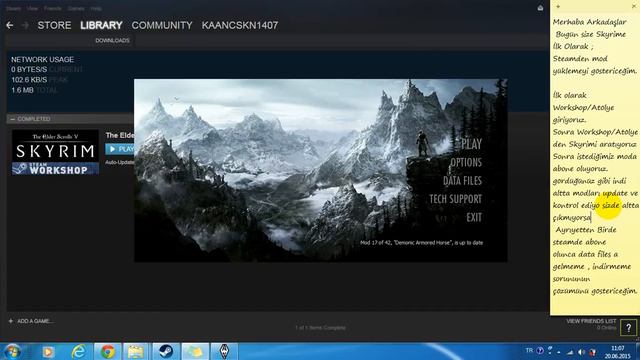The height and width of the screenshot is (360, 640).
Task: Click PLAY in the Skyrim launcher
Action: pyautogui.click(x=471, y=144)
